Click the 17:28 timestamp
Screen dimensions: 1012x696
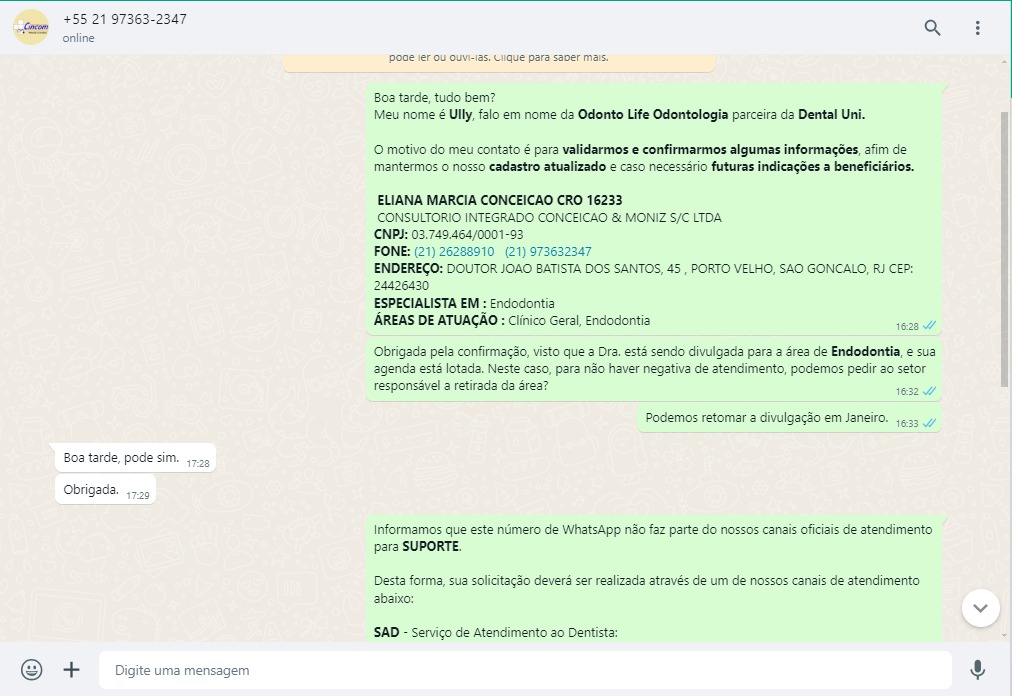[198, 464]
